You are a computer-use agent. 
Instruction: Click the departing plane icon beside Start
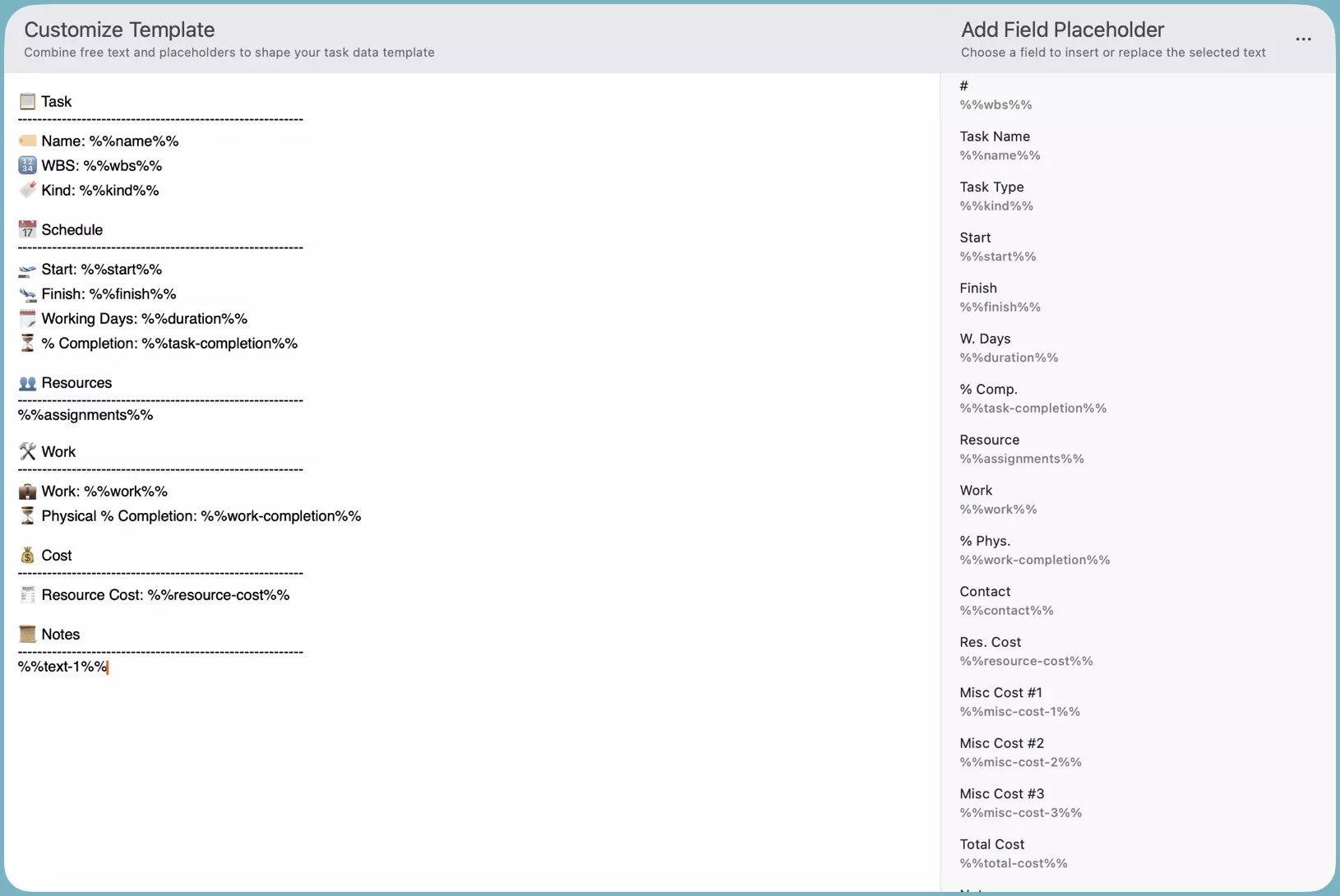[x=27, y=269]
